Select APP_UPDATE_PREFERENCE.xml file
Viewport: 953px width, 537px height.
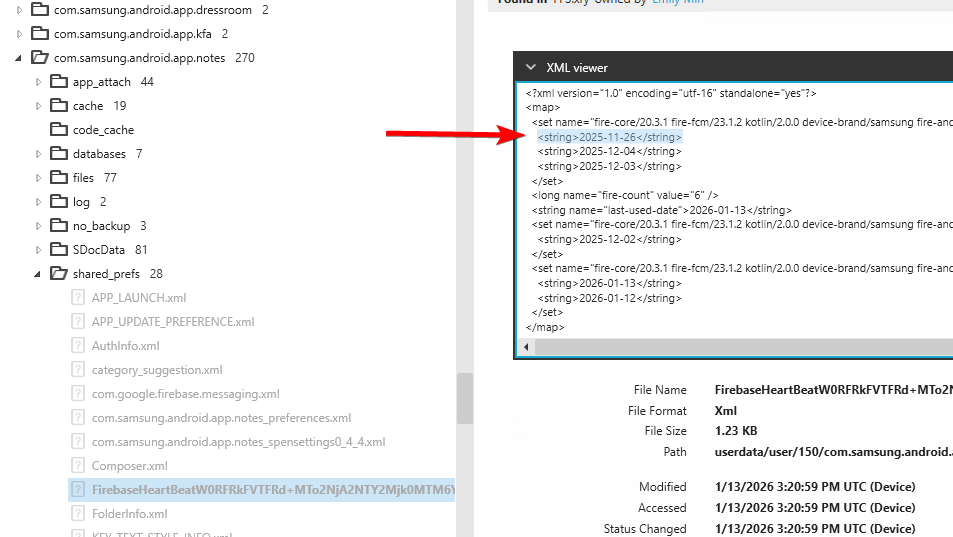173,321
